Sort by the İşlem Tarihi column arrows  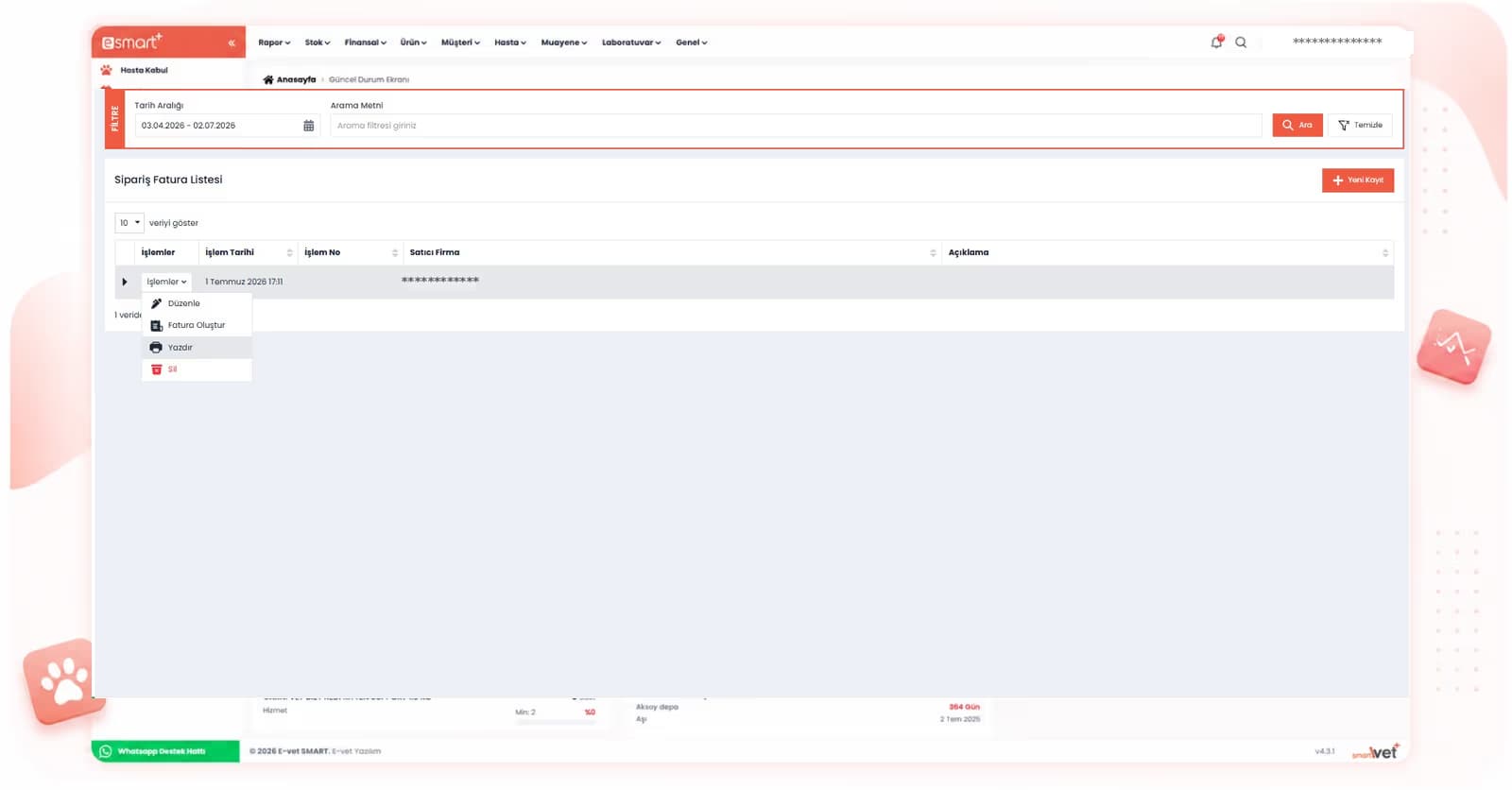pyautogui.click(x=289, y=252)
